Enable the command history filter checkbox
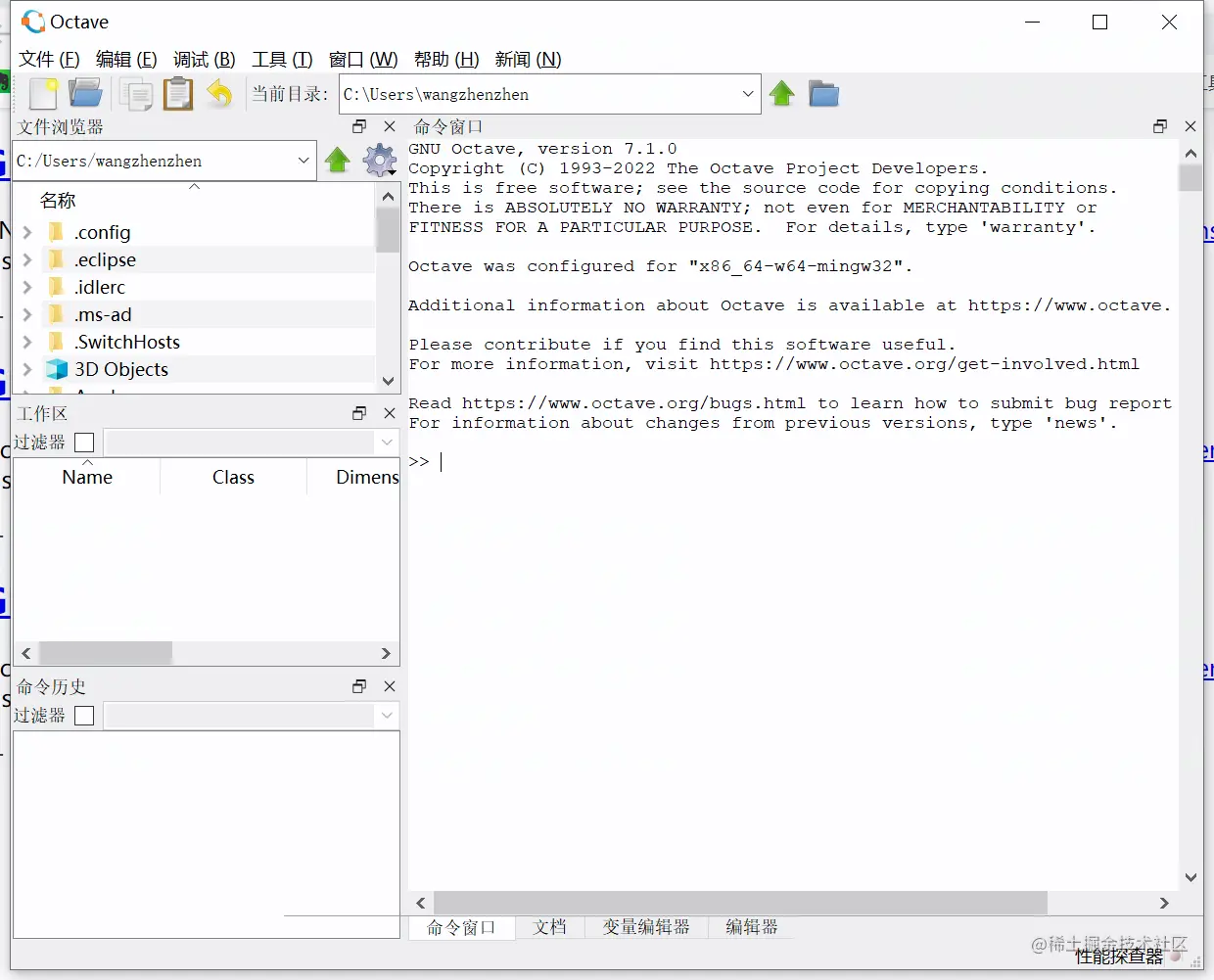Image resolution: width=1214 pixels, height=980 pixels. pyautogui.click(x=84, y=716)
